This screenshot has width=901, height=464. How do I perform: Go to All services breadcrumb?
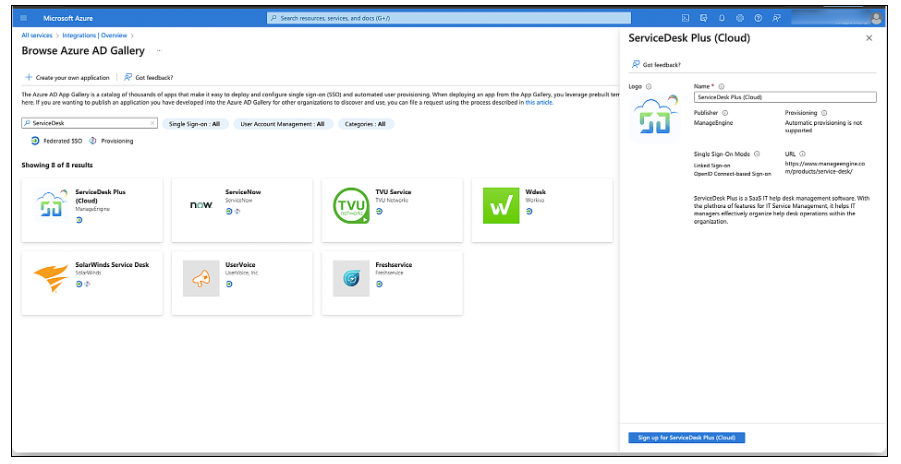[37, 36]
